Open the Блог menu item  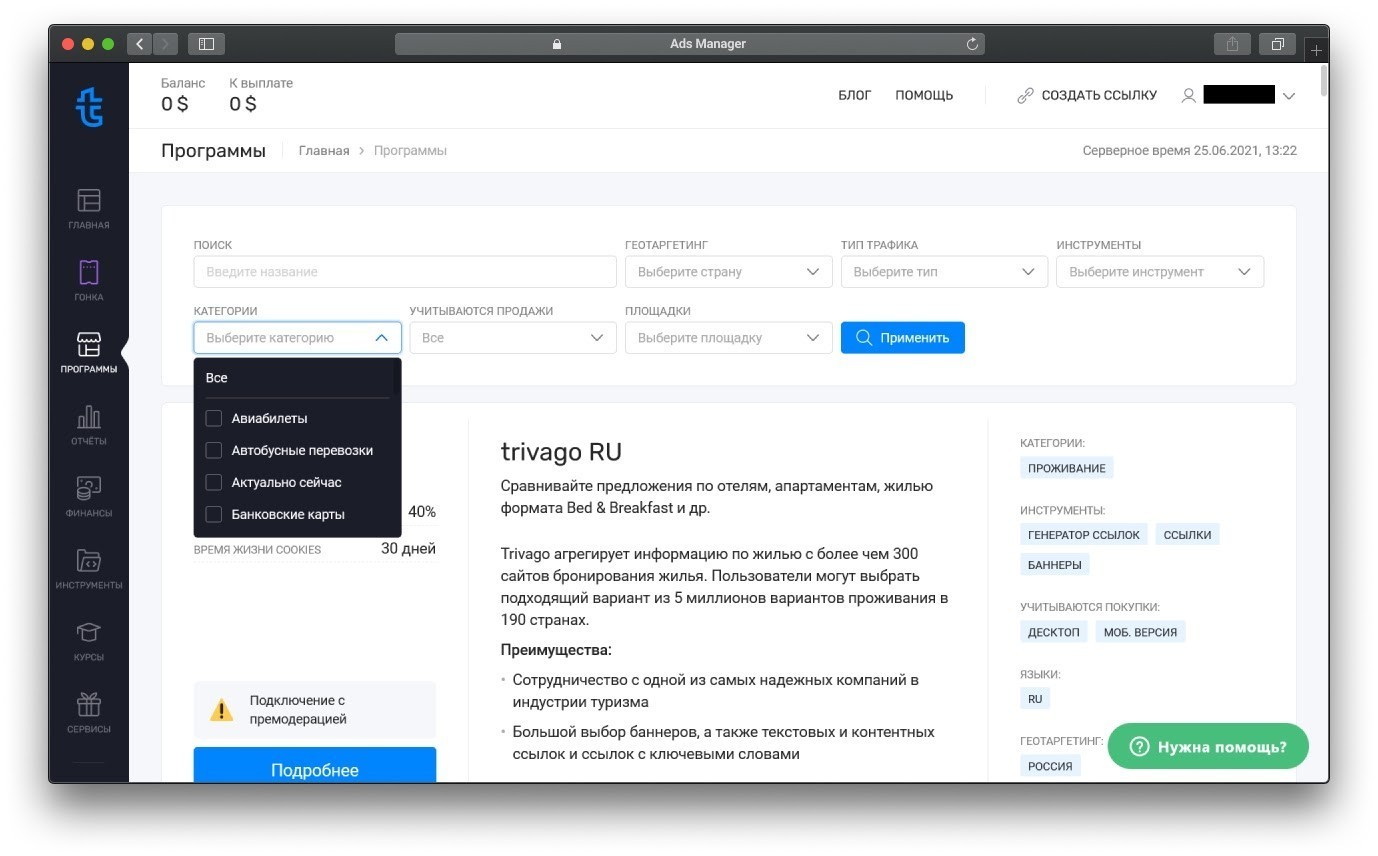854,96
